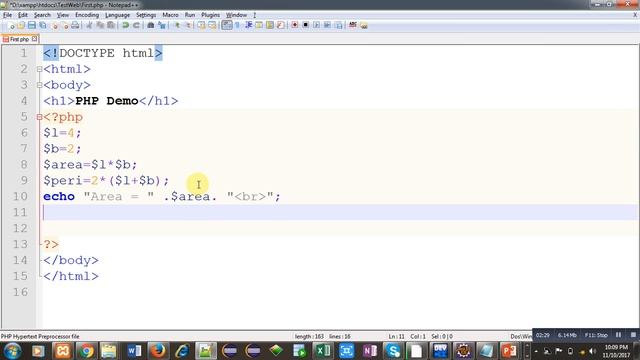
Task: Click the Replace toolbar icon
Action: point(162,25)
